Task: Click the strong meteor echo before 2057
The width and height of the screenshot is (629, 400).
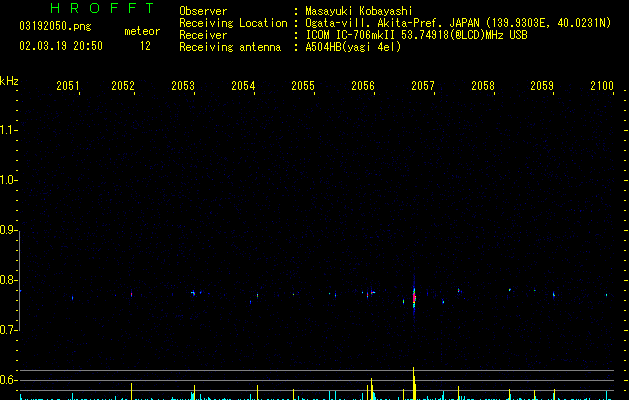Action: 414,298
